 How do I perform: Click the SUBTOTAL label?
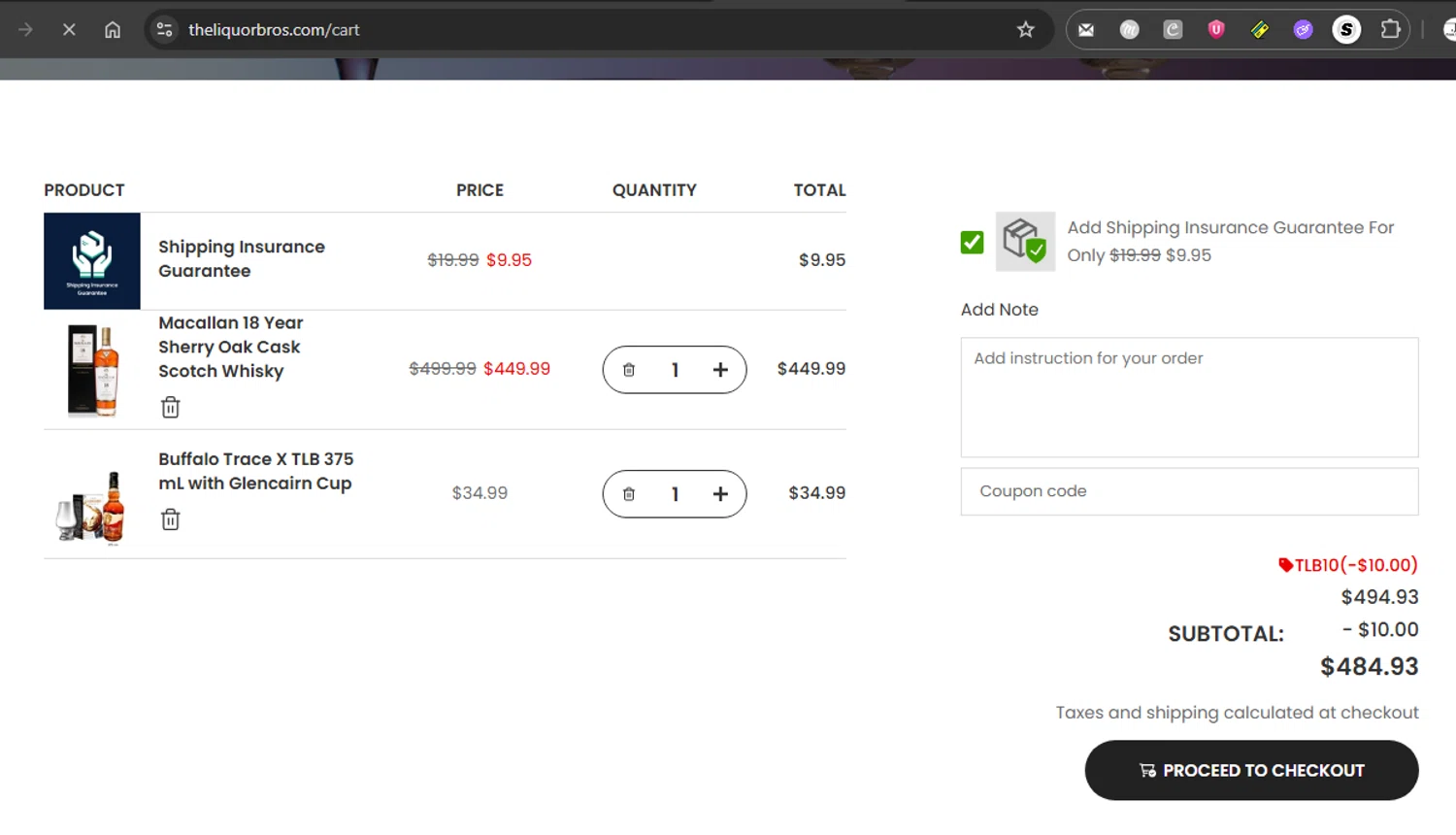[1226, 634]
